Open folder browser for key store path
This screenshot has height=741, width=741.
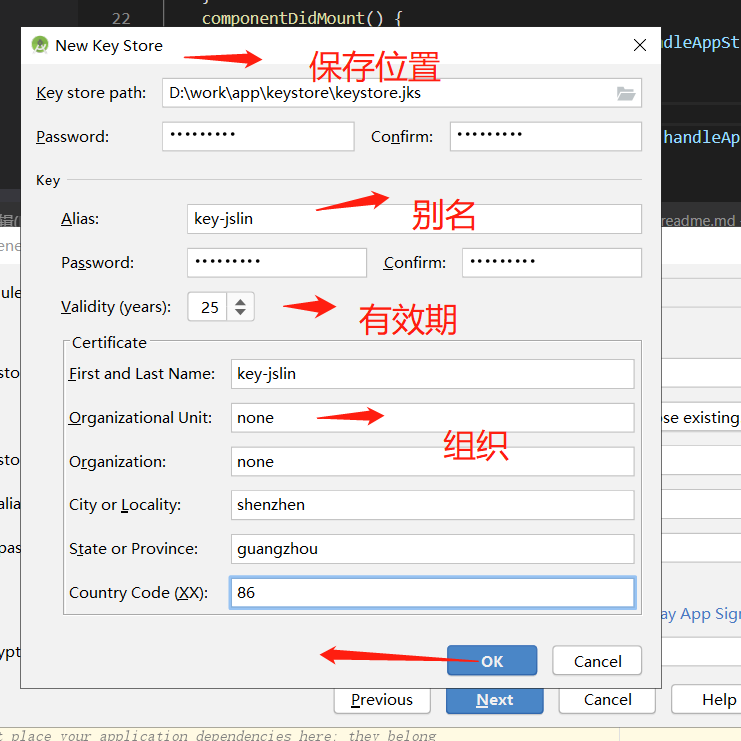click(626, 94)
